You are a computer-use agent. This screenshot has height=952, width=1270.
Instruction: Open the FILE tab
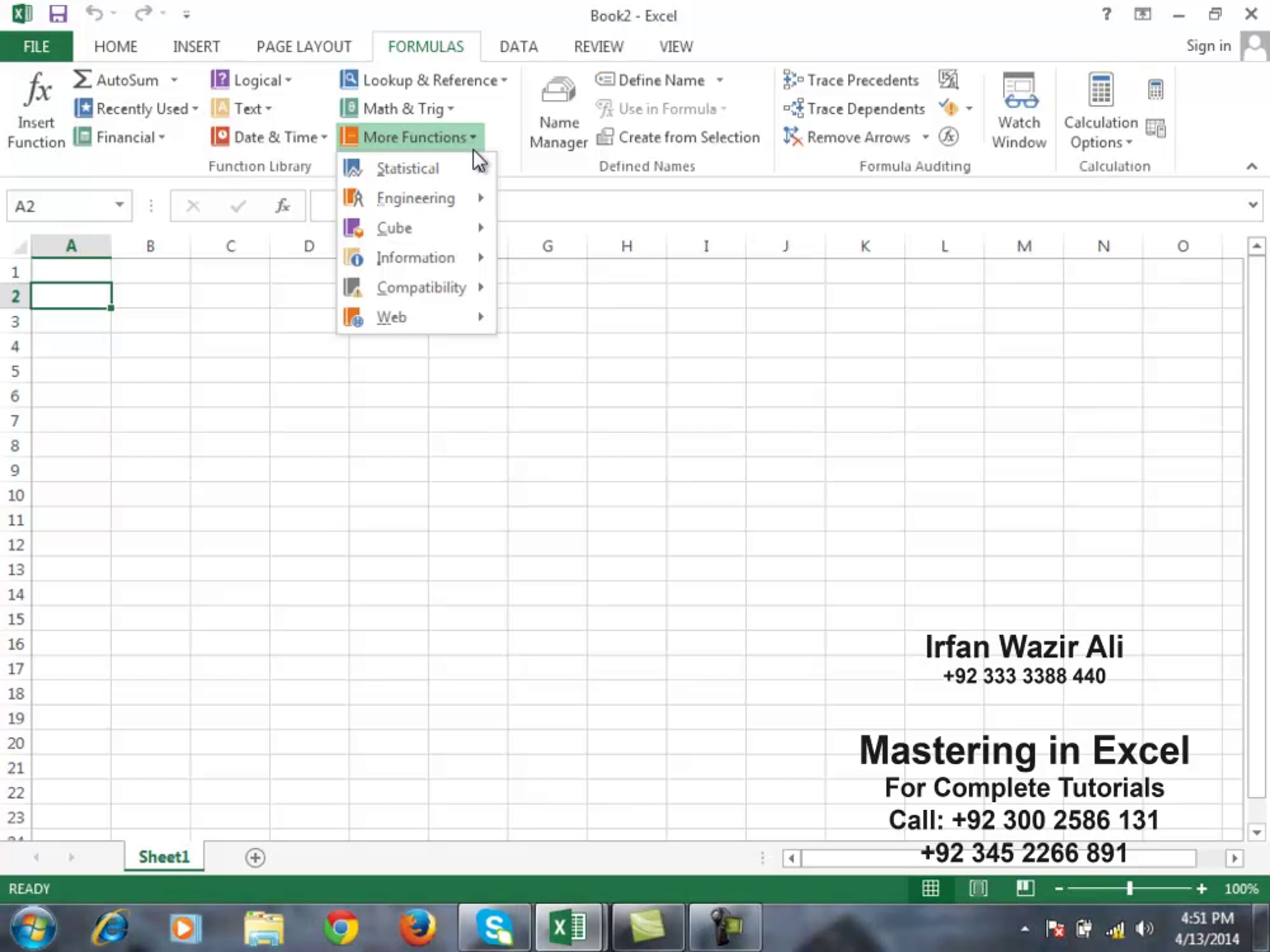point(36,47)
